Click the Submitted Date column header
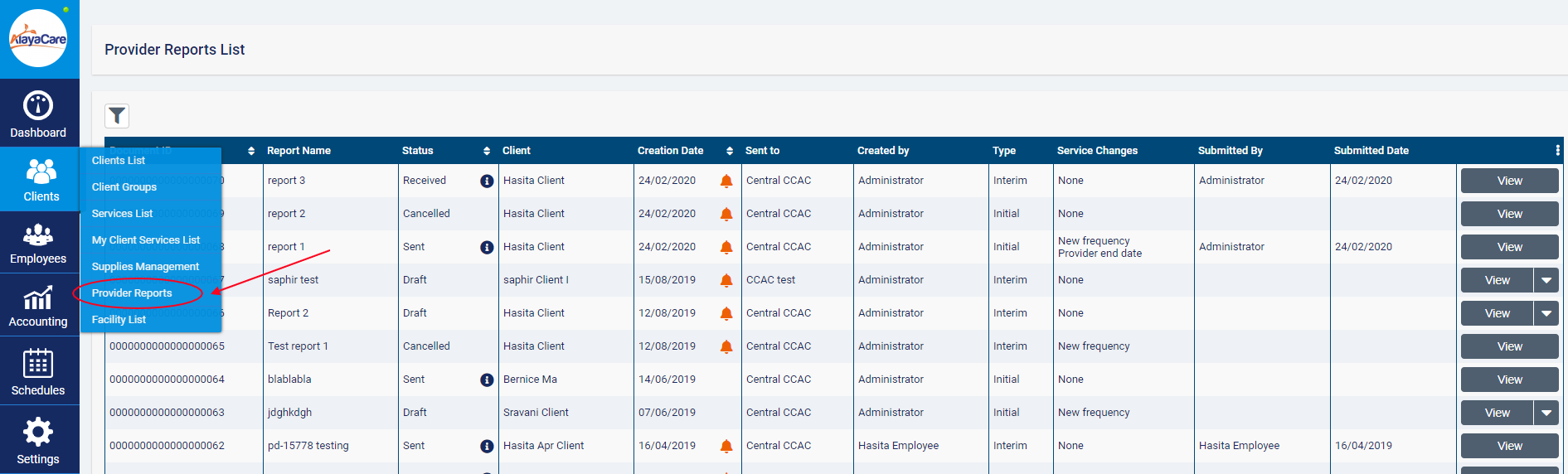 coord(1371,151)
